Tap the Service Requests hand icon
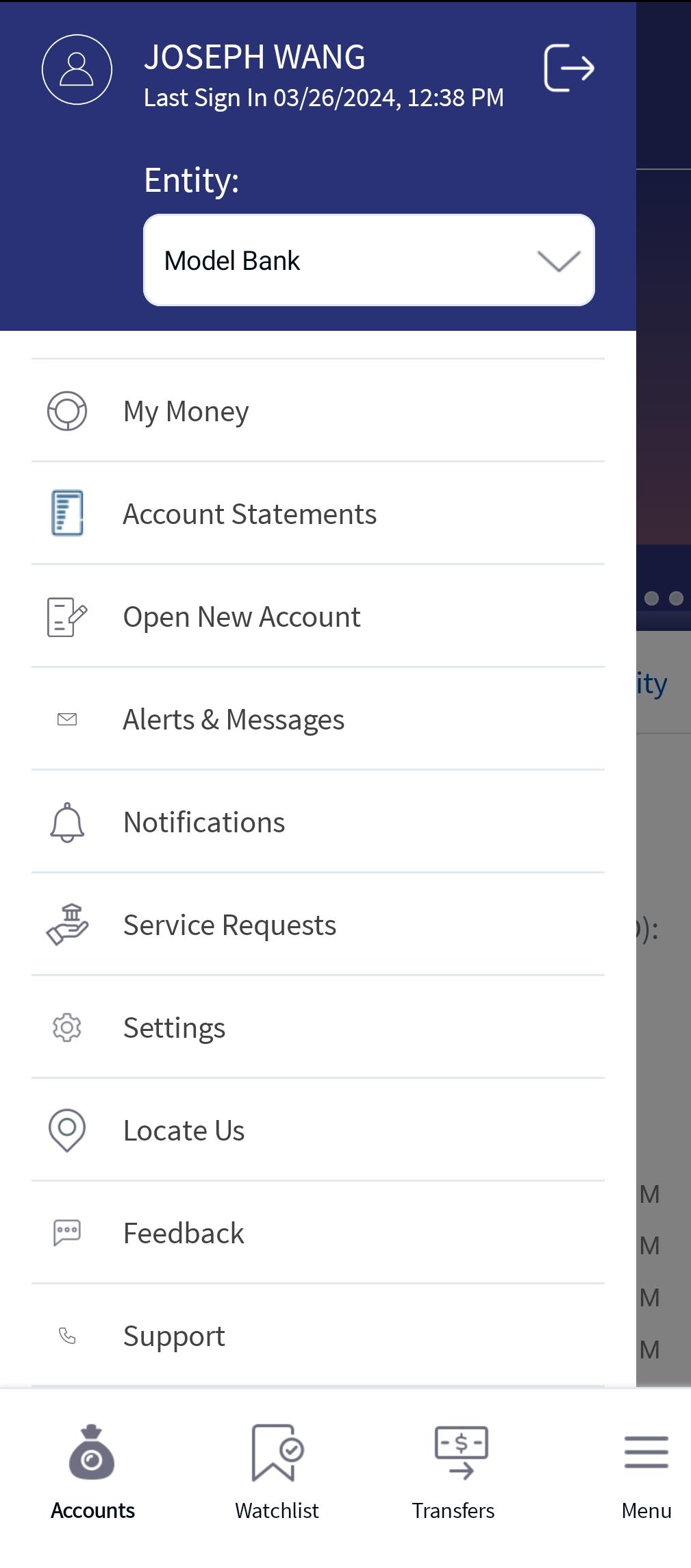 click(67, 925)
